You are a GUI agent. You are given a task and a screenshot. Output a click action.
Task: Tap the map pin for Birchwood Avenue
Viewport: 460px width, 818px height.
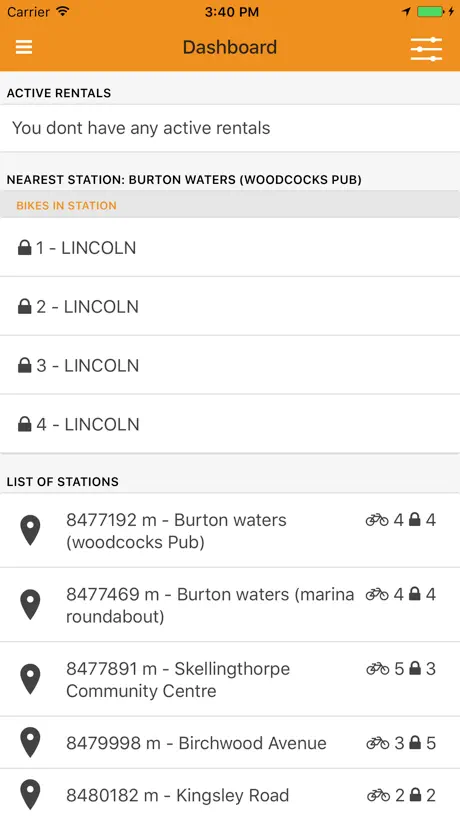tap(30, 743)
